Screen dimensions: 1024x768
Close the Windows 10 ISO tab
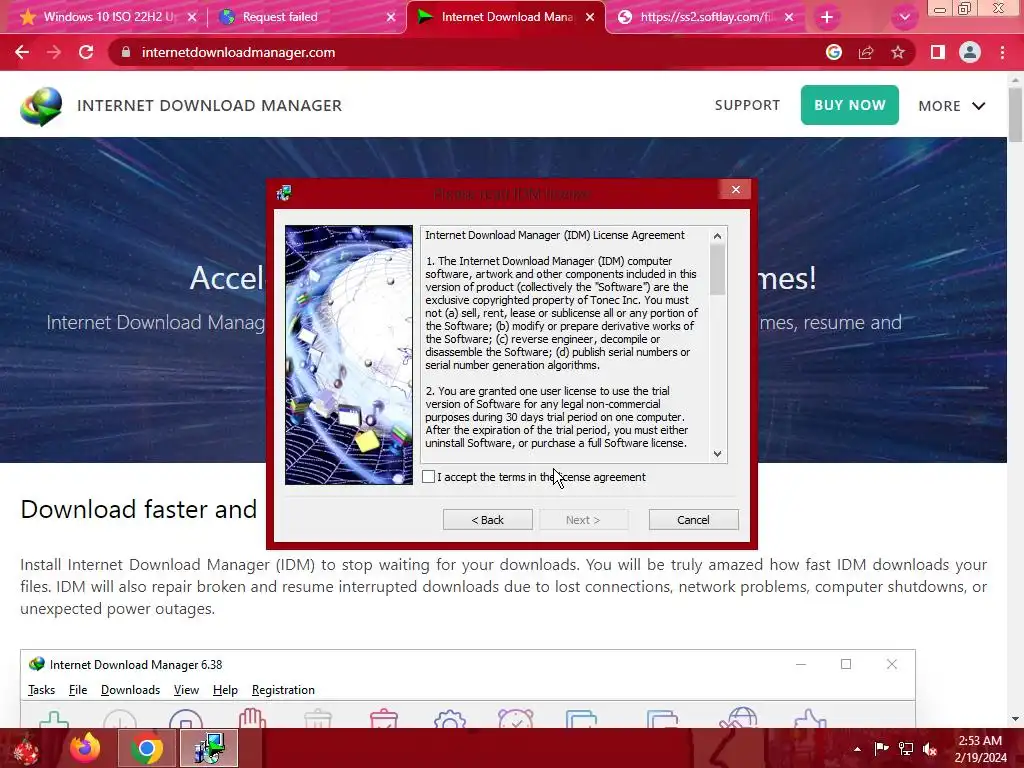point(191,18)
